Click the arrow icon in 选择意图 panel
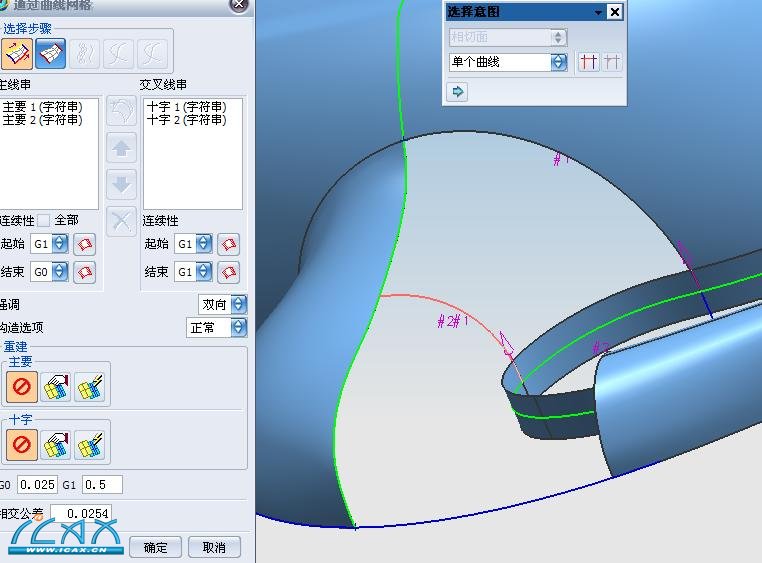 tap(458, 92)
